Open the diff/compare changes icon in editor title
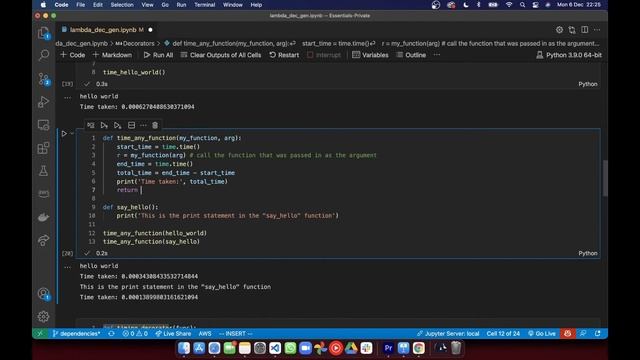Image resolution: width=640 pixels, height=360 pixels. pyautogui.click(x=572, y=30)
